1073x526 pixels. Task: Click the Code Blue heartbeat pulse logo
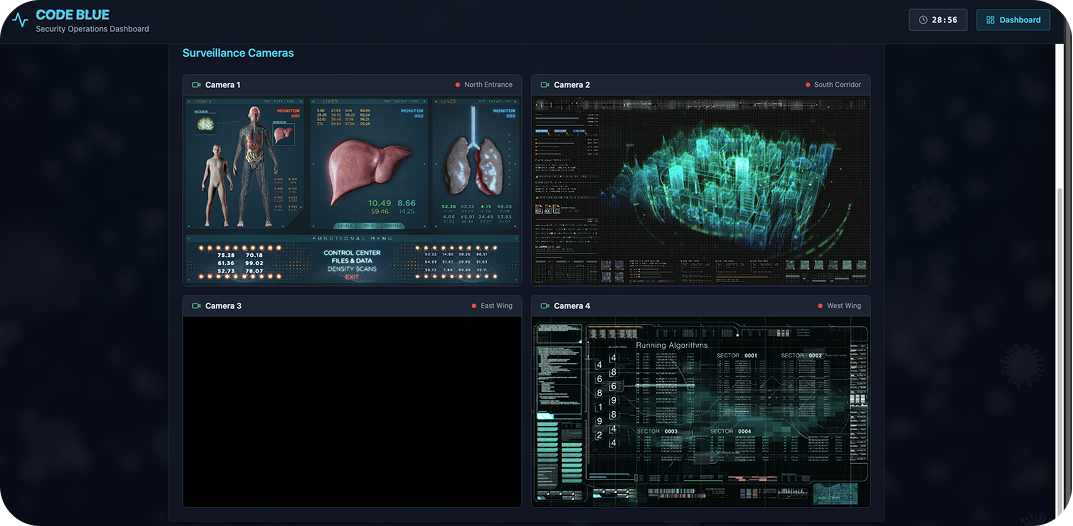click(19, 20)
